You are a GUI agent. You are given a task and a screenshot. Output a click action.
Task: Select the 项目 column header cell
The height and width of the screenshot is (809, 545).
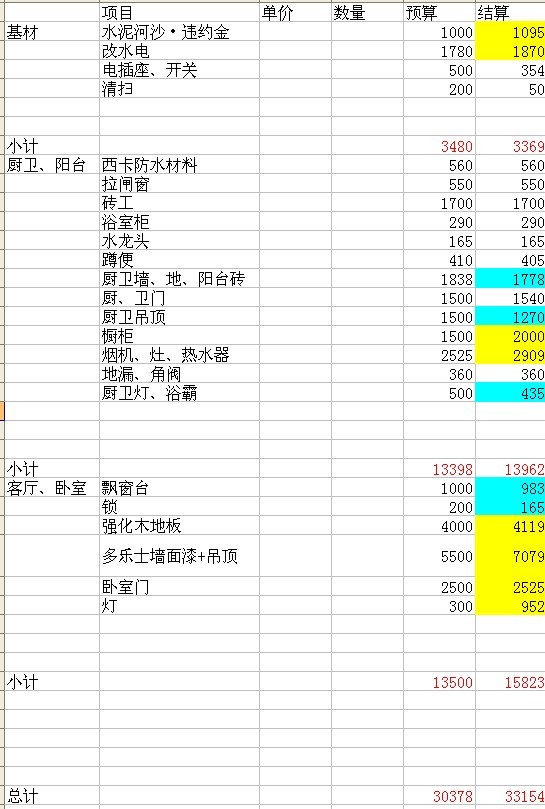click(x=179, y=12)
